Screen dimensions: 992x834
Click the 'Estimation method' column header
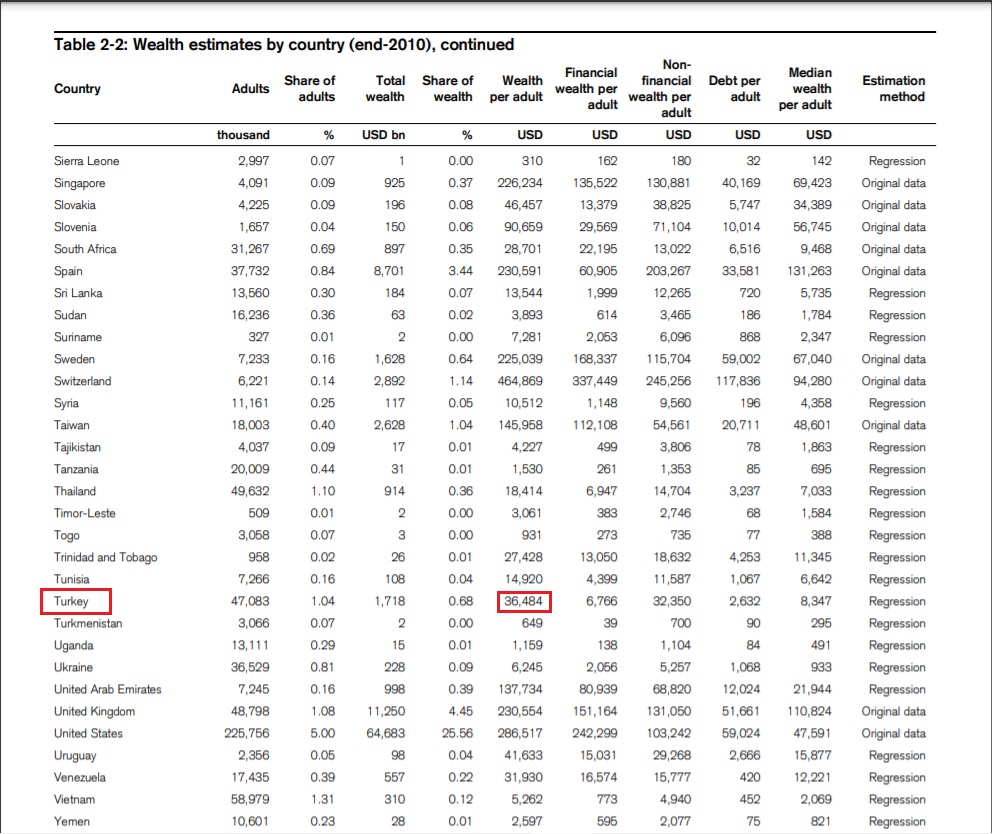coord(893,89)
